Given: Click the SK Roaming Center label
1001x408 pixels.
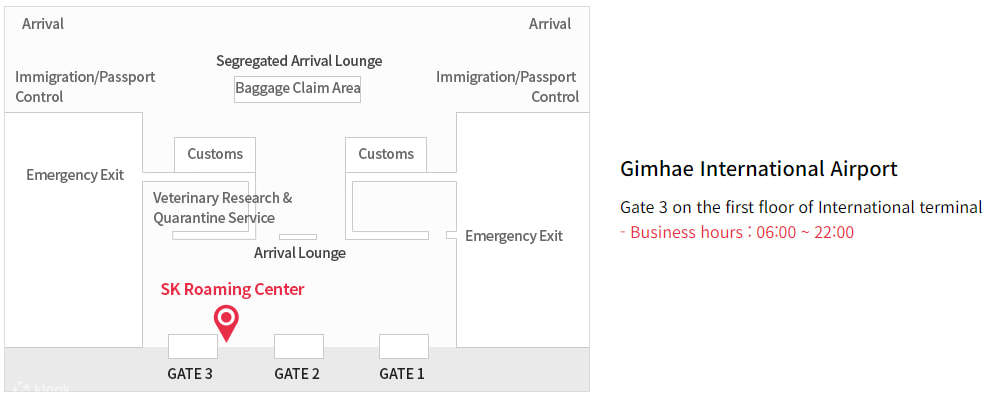Looking at the screenshot, I should point(232,289).
